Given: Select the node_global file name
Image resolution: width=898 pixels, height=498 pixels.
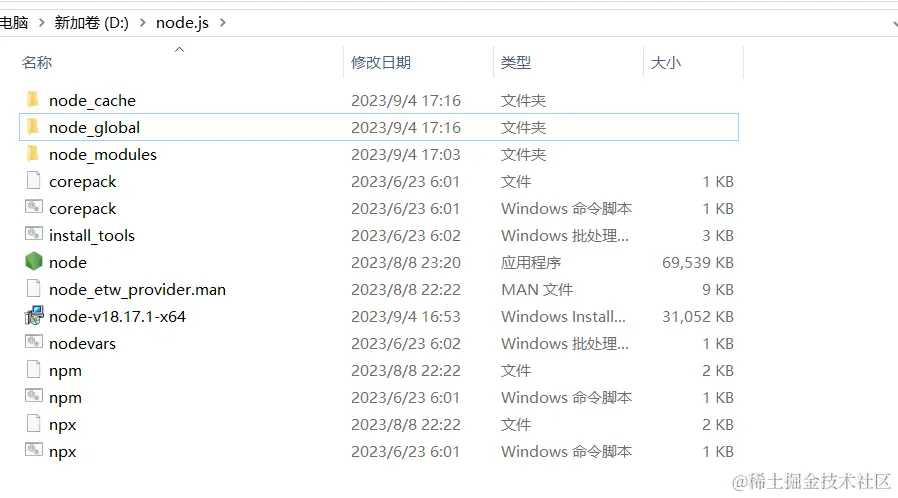Looking at the screenshot, I should click(94, 128).
